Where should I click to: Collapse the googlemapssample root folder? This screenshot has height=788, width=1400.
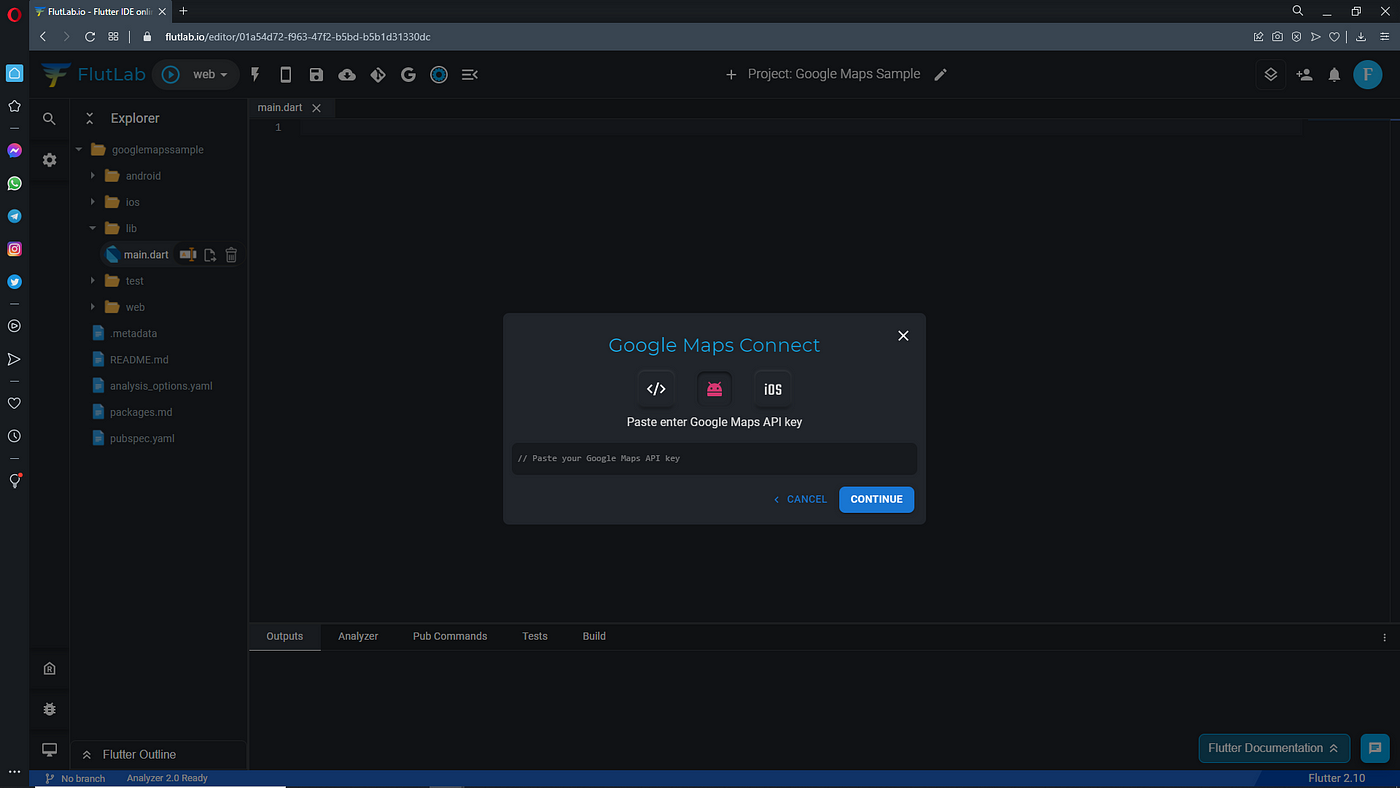pyautogui.click(x=79, y=150)
